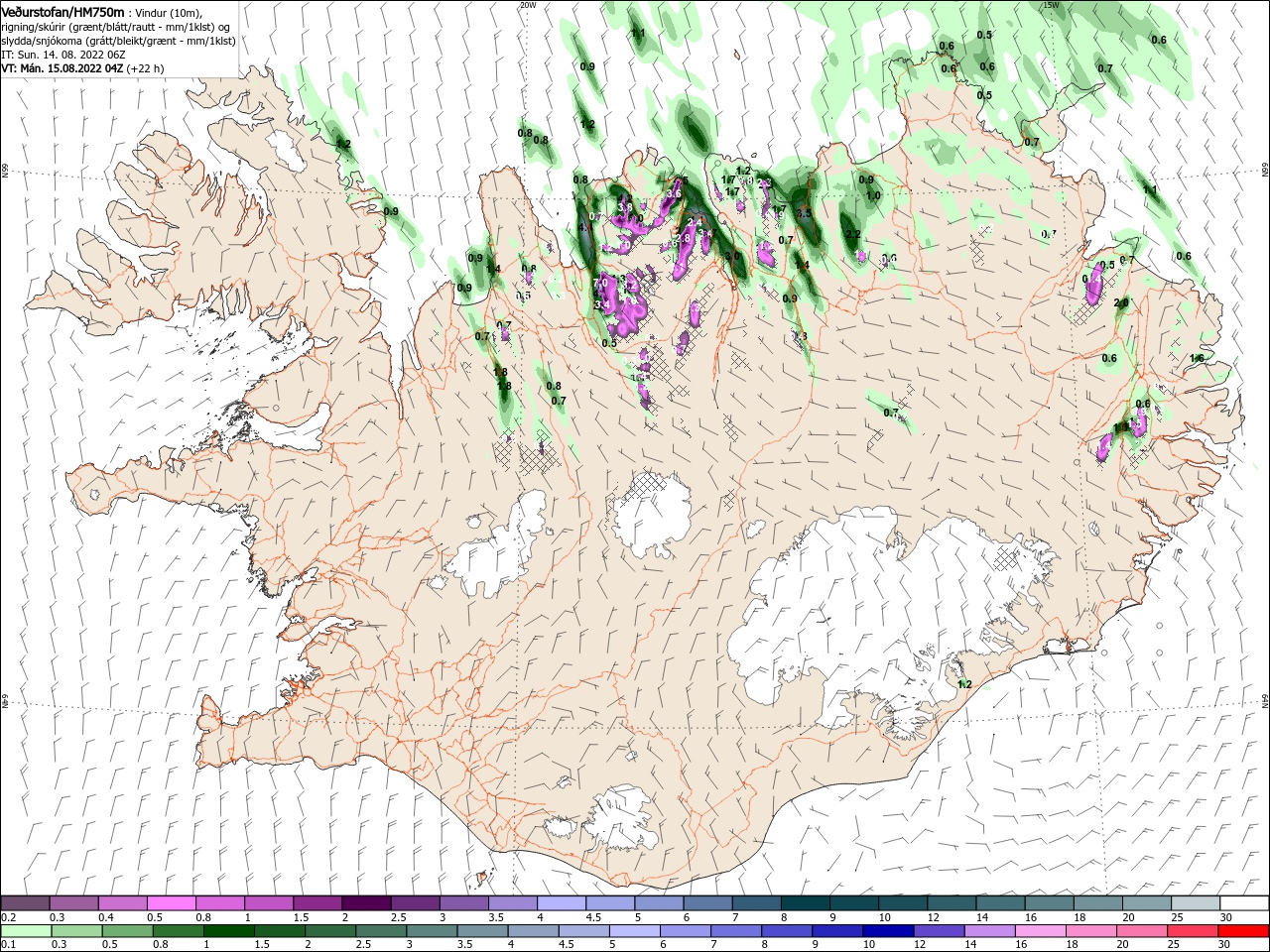Select the 'IT: Sun. 14. 08. 2022 06Z' line
The height and width of the screenshot is (952, 1270).
(x=63, y=55)
